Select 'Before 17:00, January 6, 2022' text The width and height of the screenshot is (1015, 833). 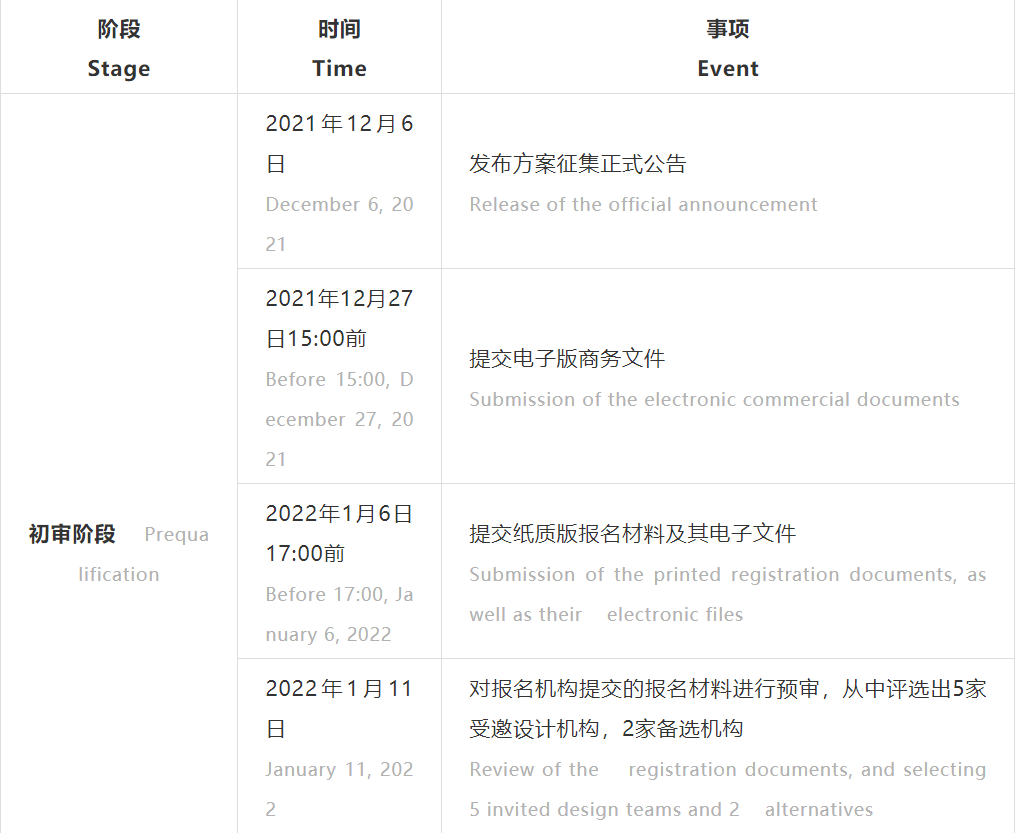pyautogui.click(x=339, y=614)
